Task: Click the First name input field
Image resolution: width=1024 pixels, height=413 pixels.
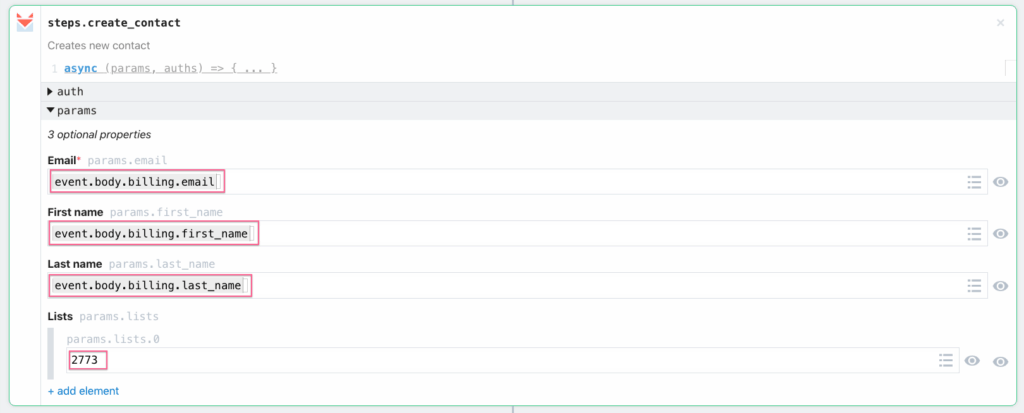Action: [500, 234]
